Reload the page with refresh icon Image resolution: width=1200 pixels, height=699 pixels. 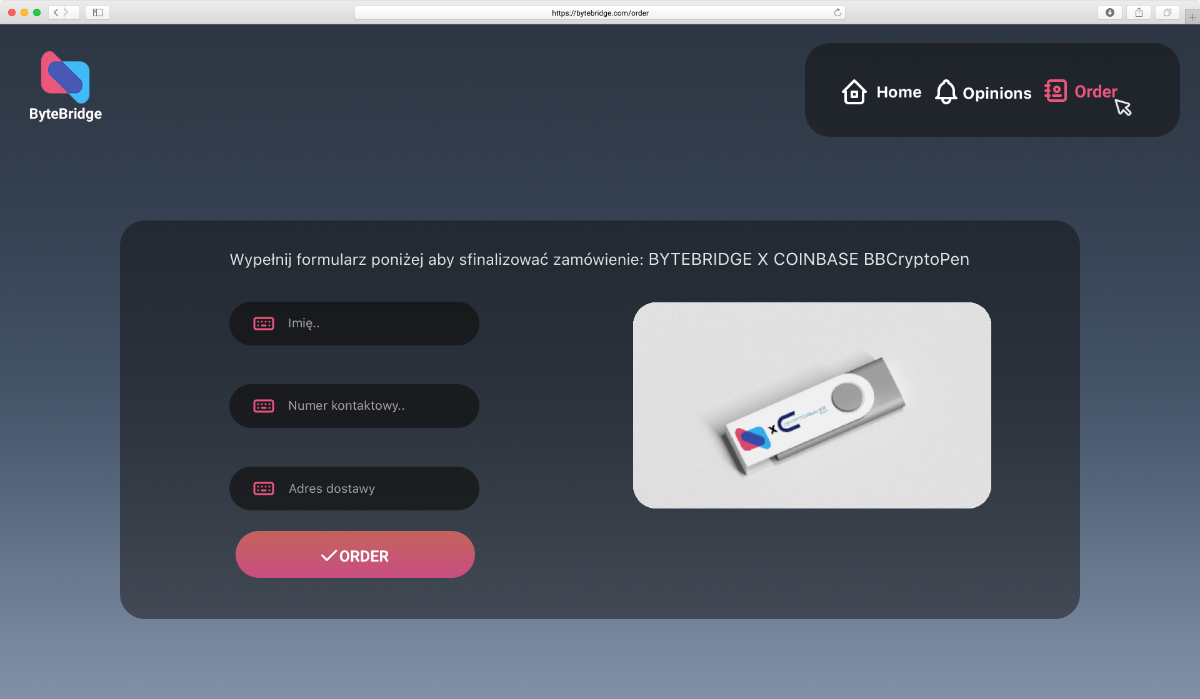tap(837, 12)
